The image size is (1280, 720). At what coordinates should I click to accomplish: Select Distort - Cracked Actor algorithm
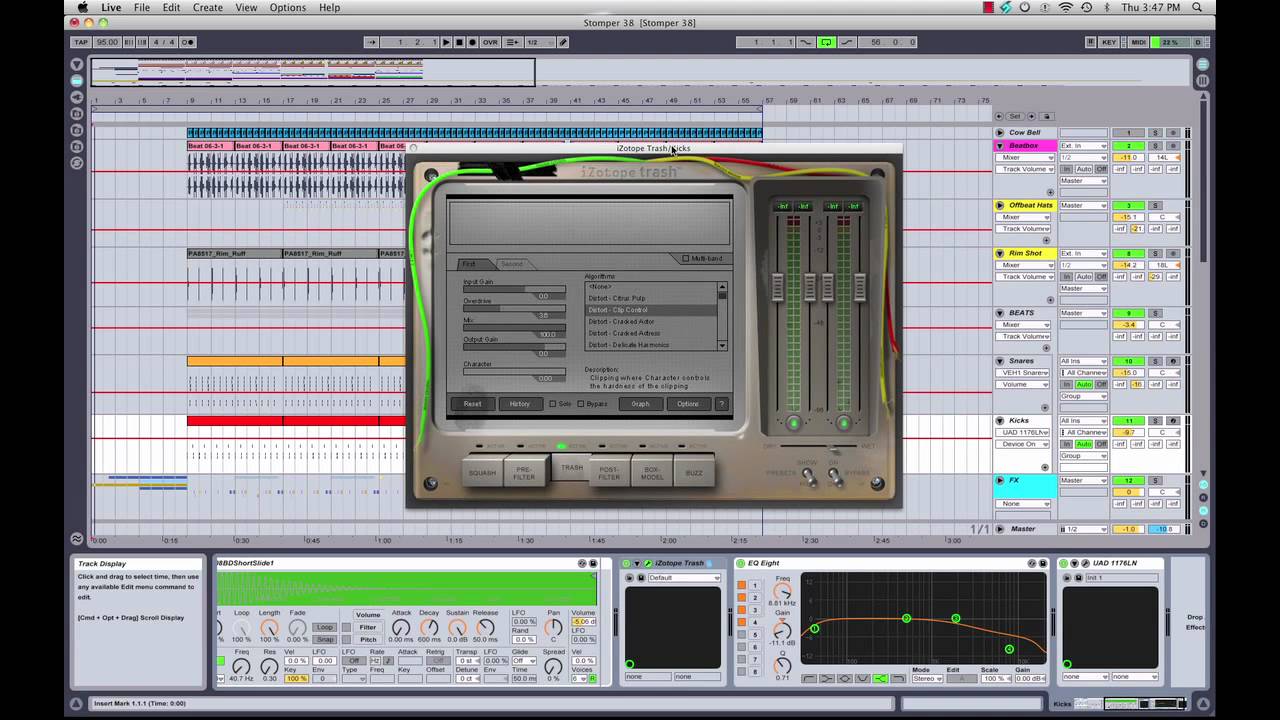tap(650, 322)
